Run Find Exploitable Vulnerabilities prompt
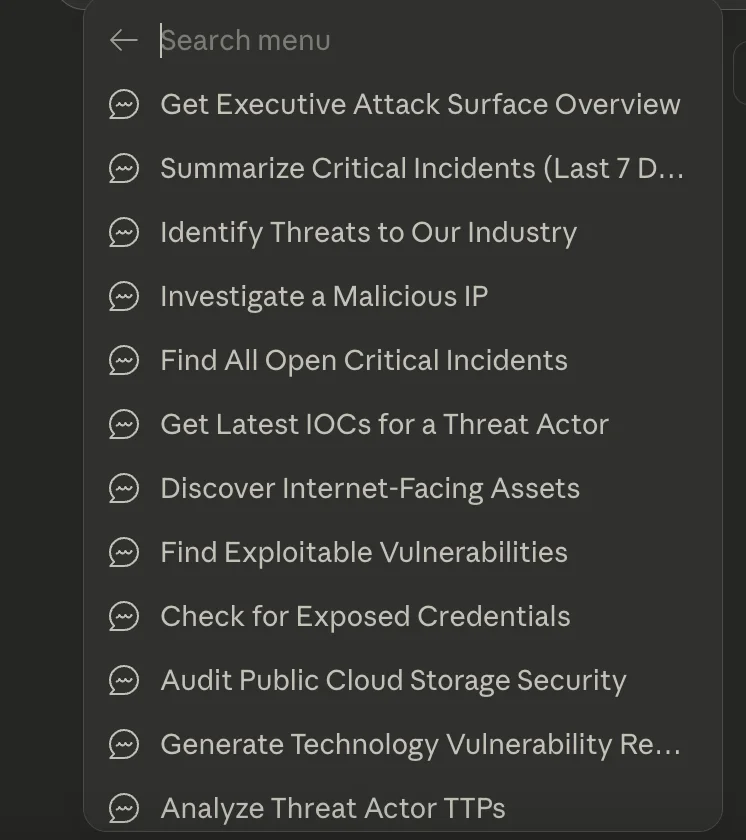Viewport: 746px width, 840px height. tap(363, 552)
